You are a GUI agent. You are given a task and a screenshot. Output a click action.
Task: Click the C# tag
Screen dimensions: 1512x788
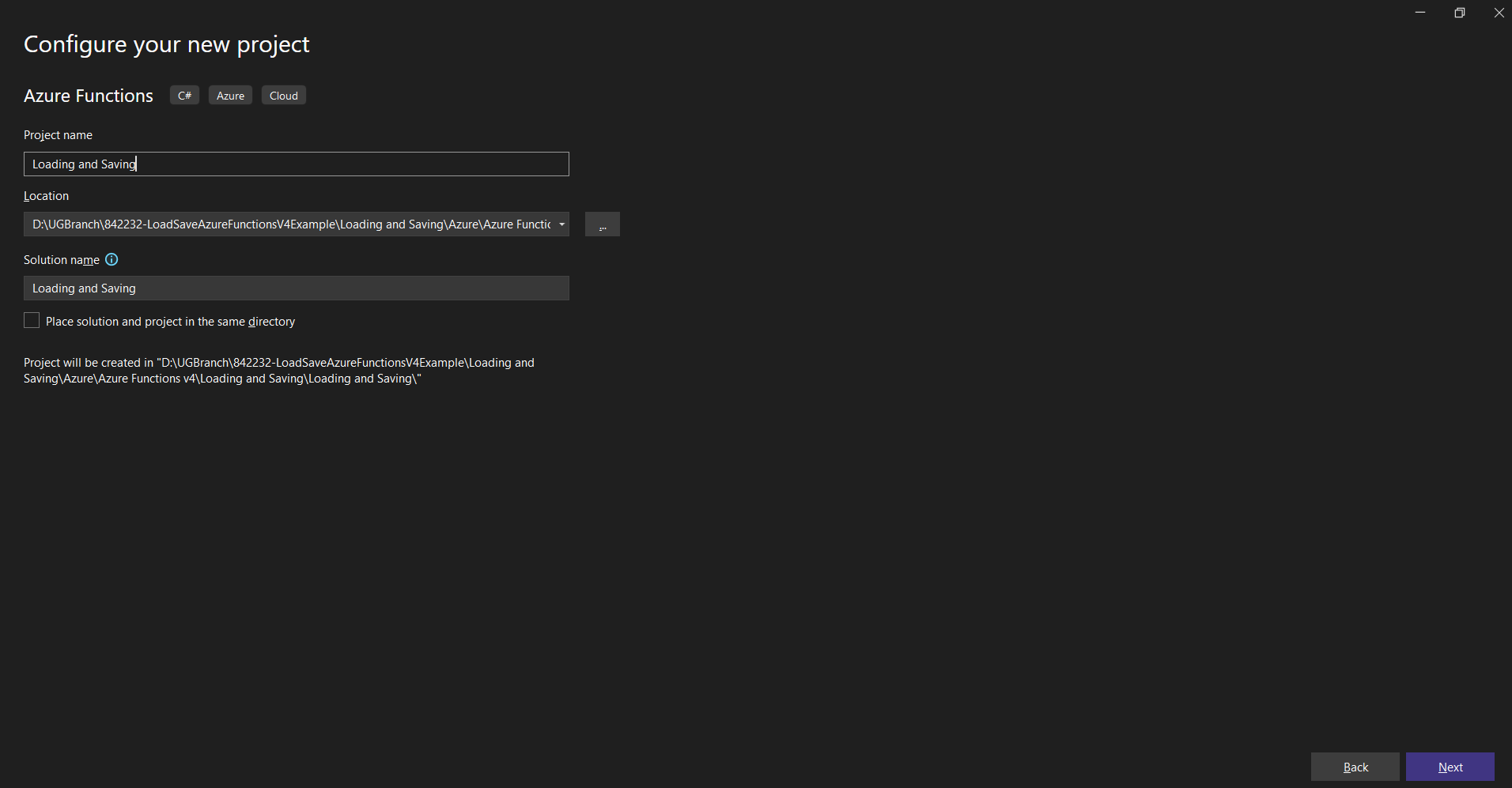184,95
